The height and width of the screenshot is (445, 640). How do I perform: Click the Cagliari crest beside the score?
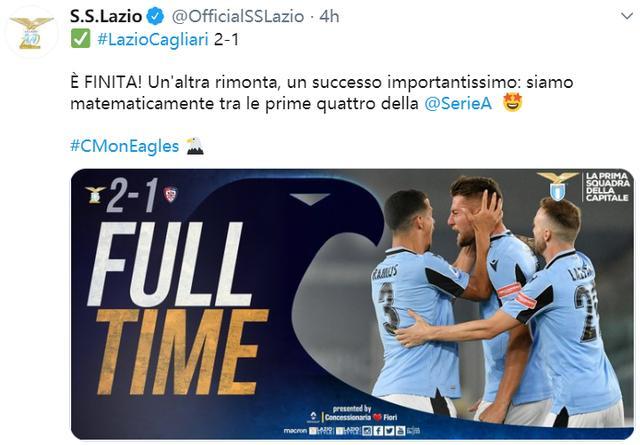(x=171, y=194)
